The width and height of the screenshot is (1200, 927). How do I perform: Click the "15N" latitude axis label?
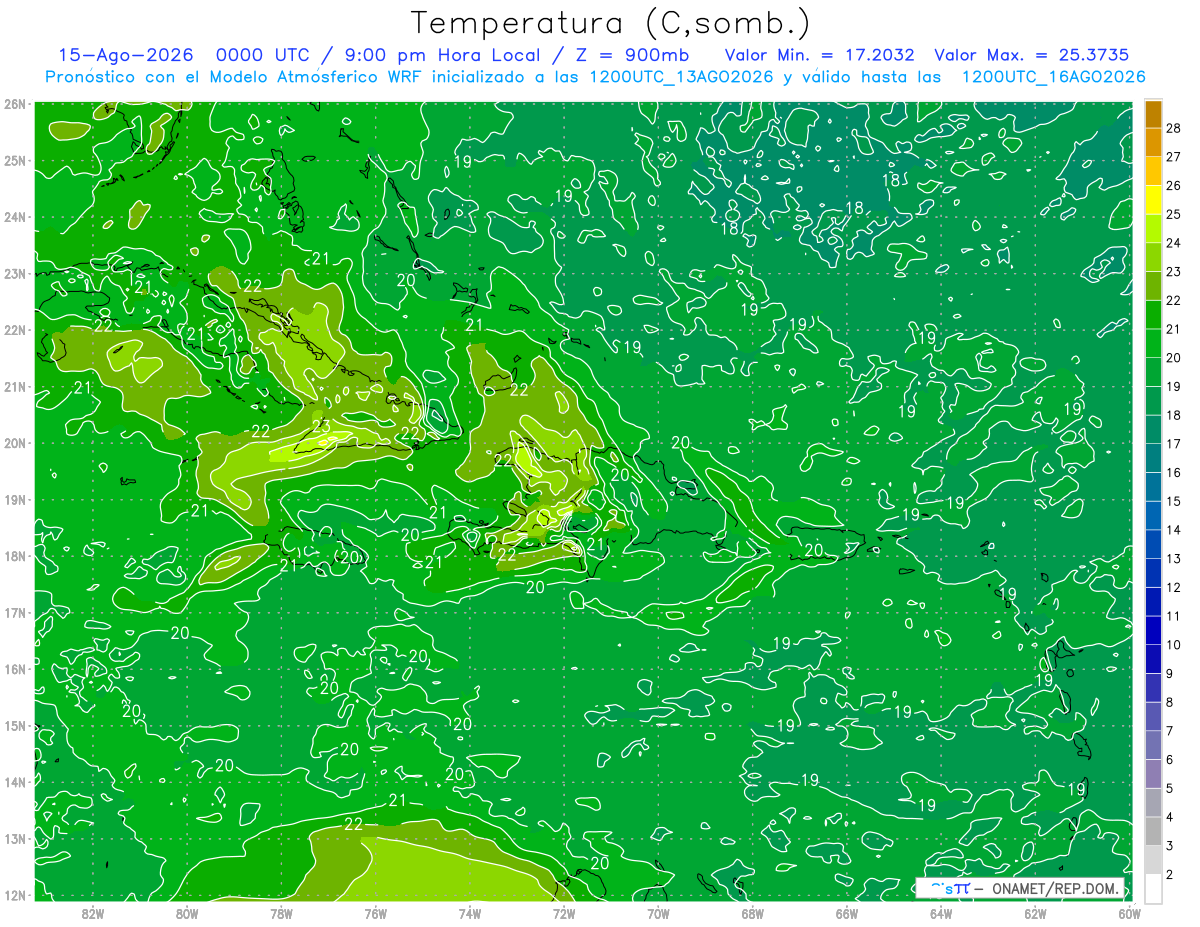click(x=15, y=726)
